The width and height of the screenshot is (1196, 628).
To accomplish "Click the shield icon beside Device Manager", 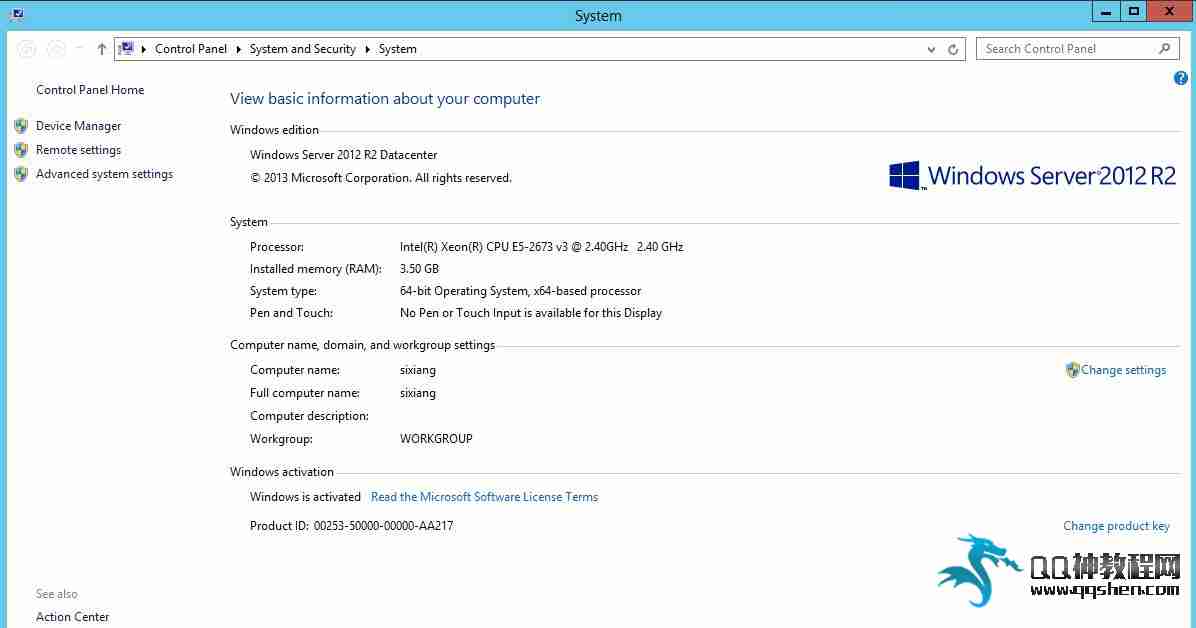I will coord(21,126).
